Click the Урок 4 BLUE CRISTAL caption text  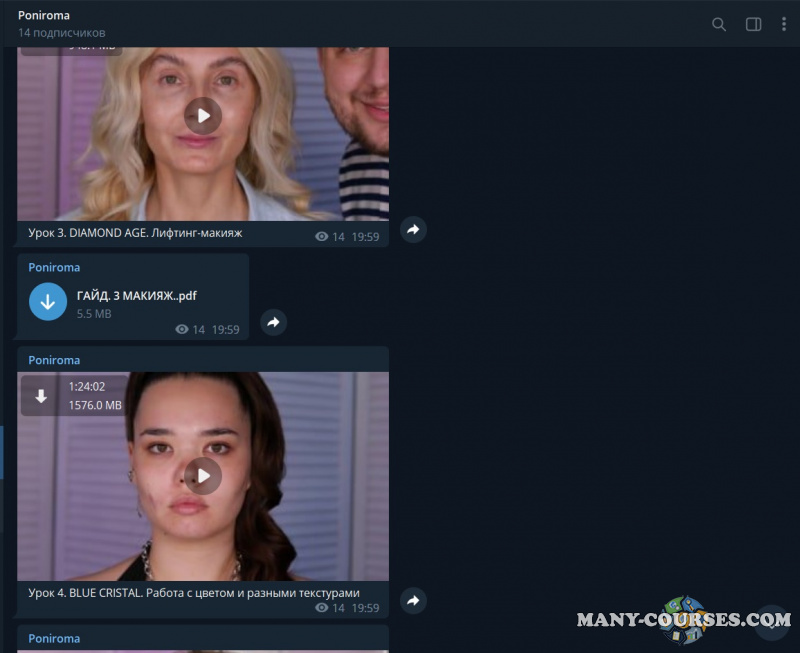point(194,592)
